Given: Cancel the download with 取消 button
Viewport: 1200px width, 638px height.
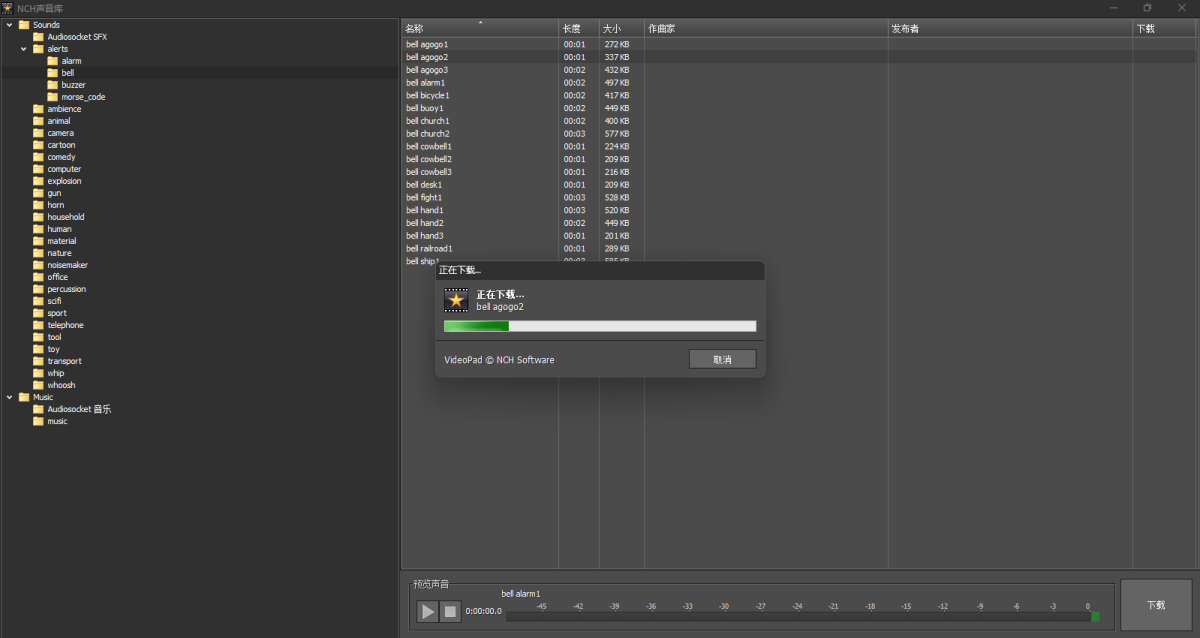Looking at the screenshot, I should pyautogui.click(x=722, y=359).
